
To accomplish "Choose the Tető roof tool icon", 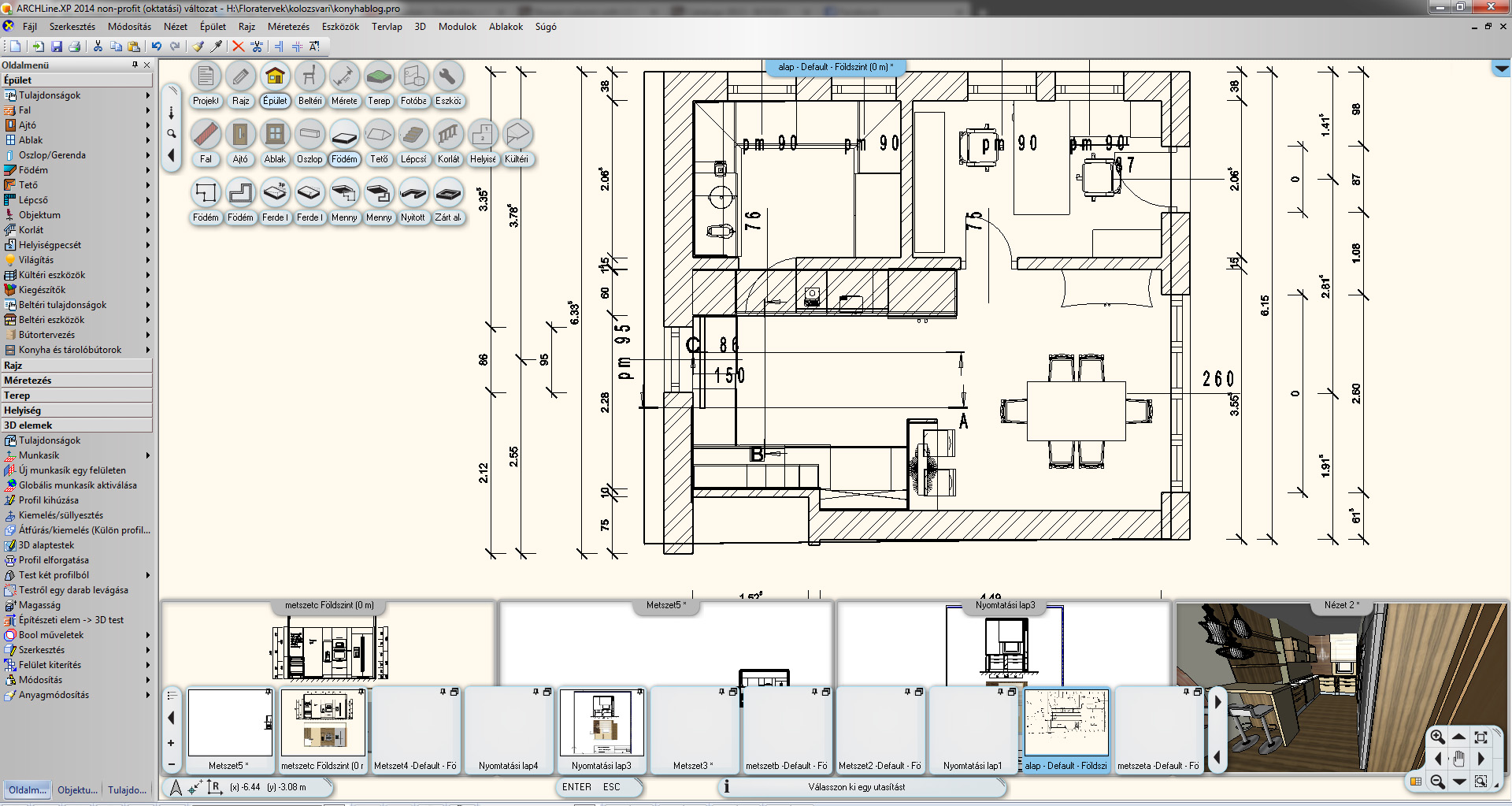I will pyautogui.click(x=379, y=136).
